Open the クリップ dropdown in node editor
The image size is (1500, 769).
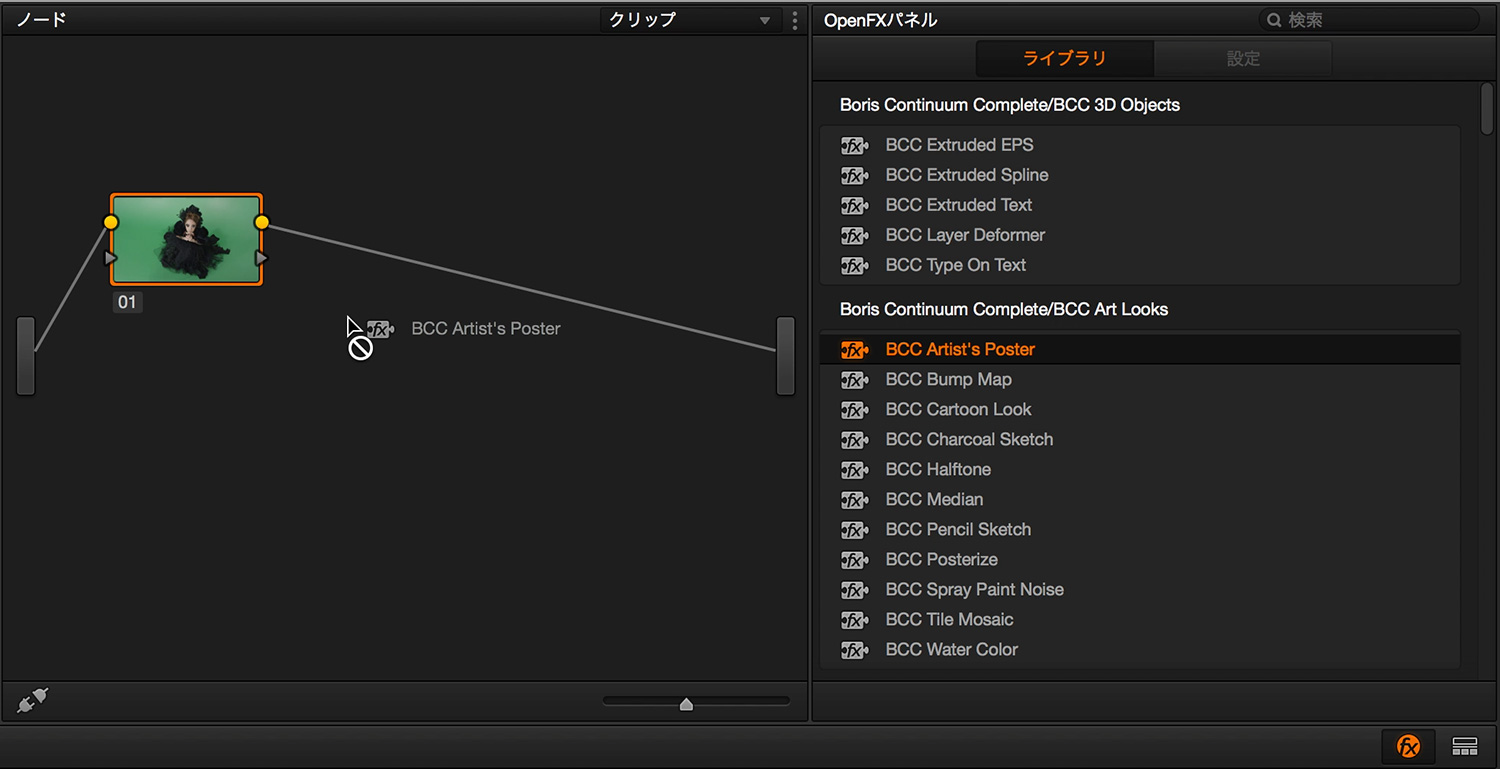point(689,20)
